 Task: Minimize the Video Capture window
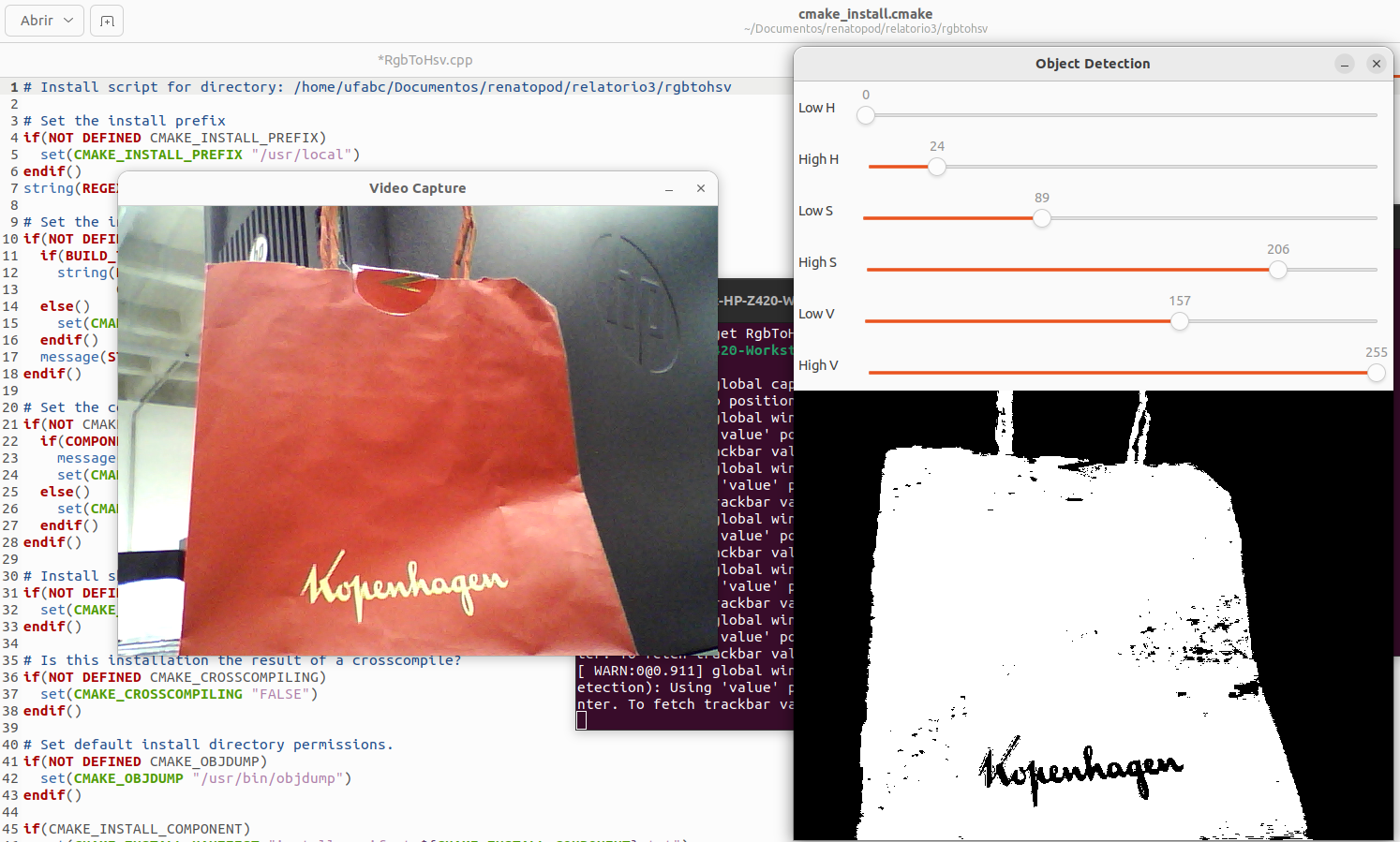pyautogui.click(x=669, y=188)
